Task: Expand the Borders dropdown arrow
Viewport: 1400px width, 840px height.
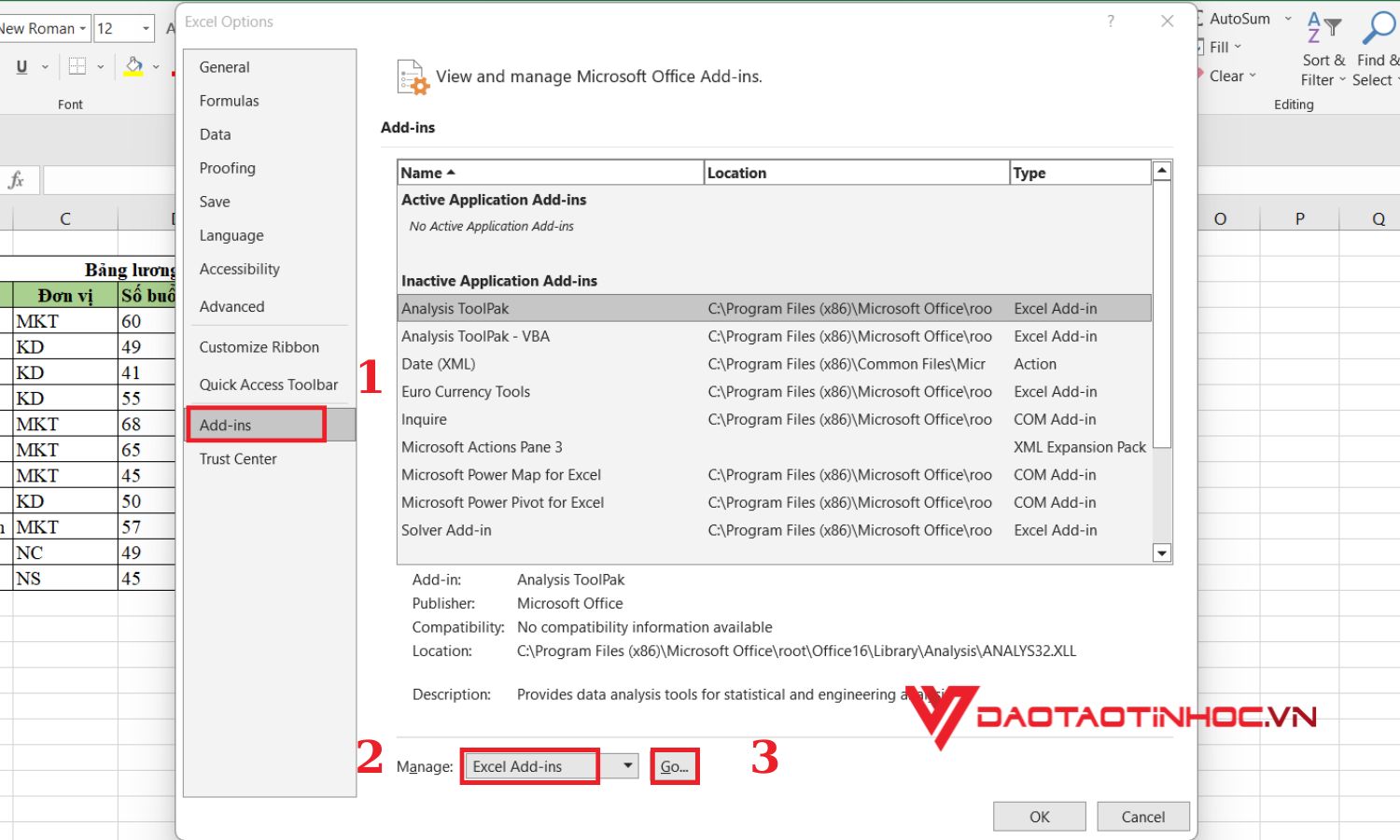Action: click(100, 67)
